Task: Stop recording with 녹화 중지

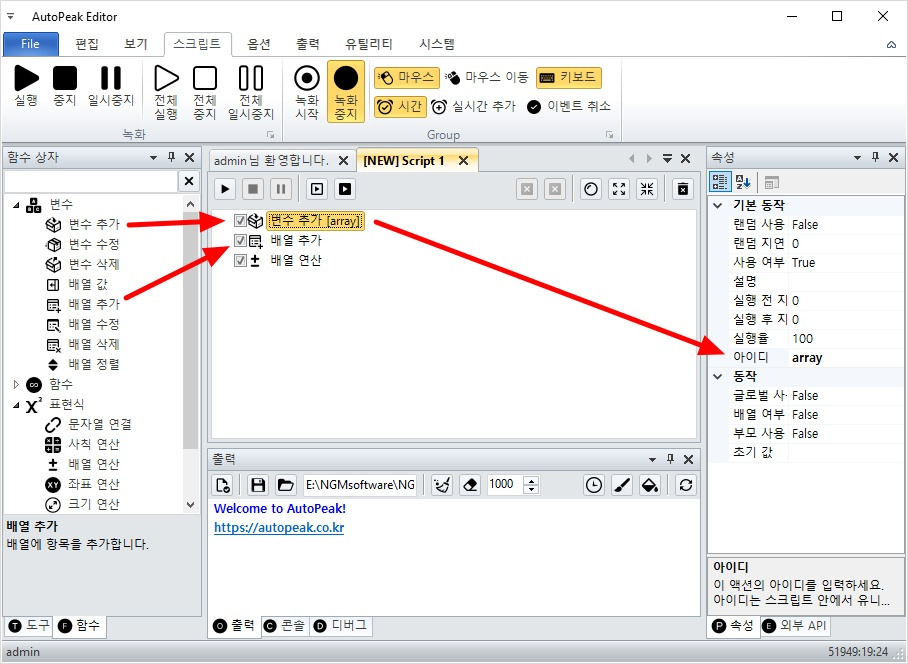Action: coord(346,92)
